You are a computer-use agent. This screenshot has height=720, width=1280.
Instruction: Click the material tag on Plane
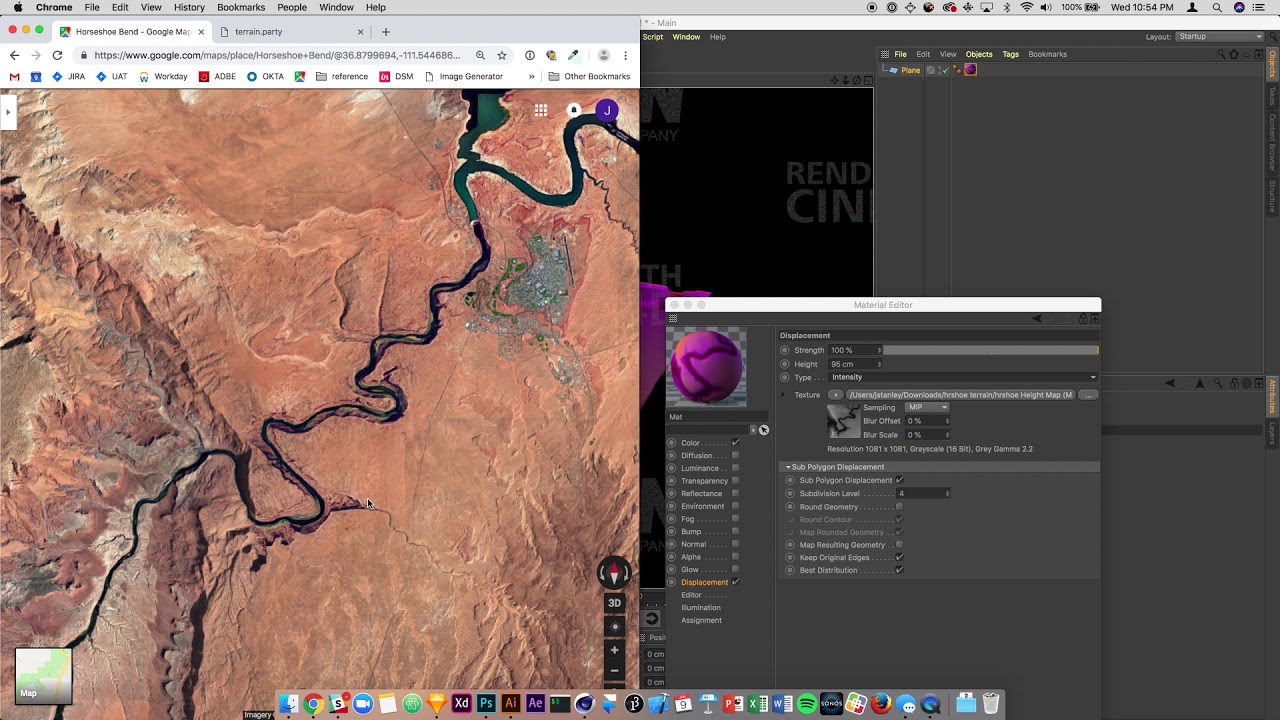970,70
